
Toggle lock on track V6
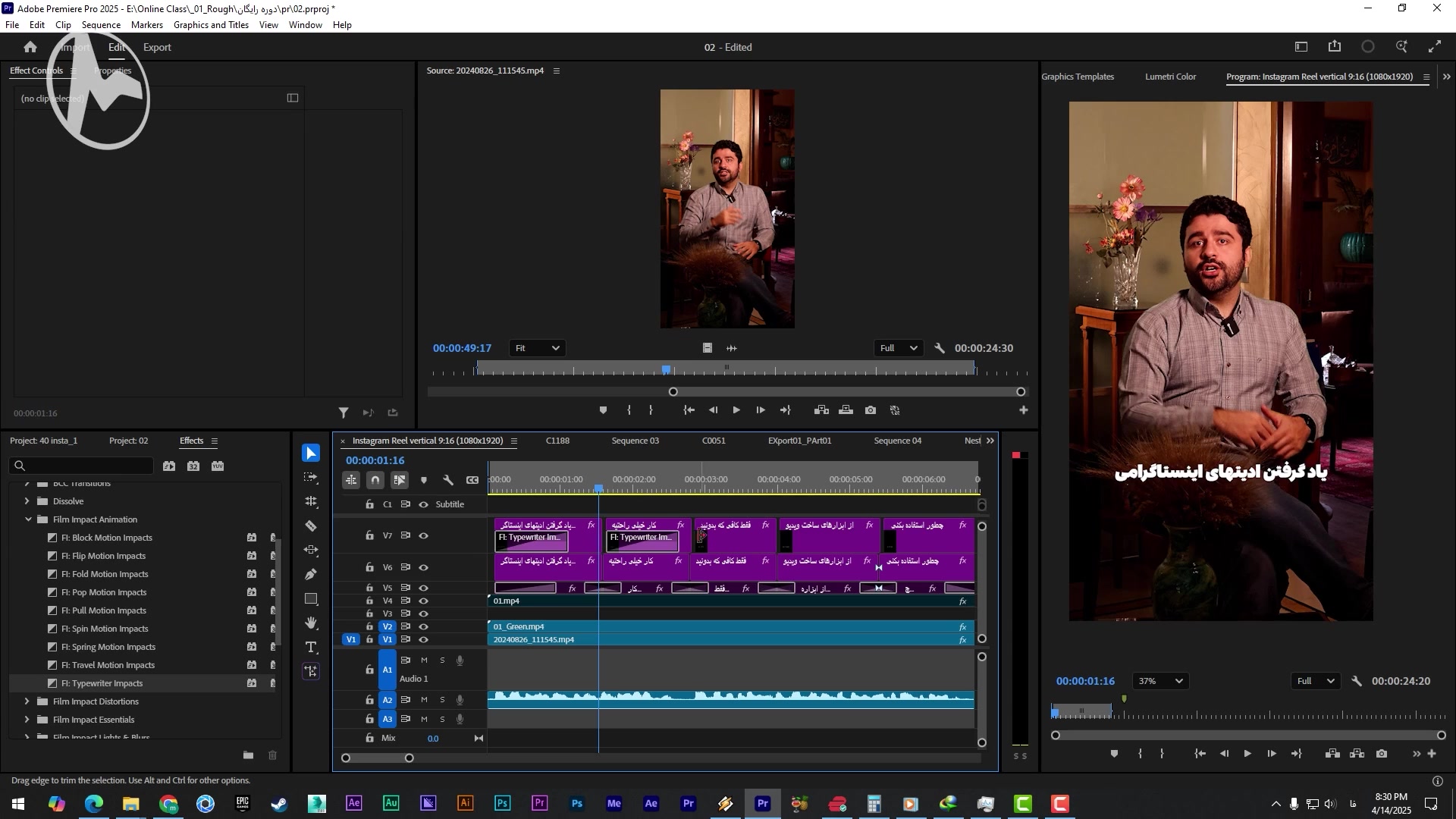pos(369,567)
